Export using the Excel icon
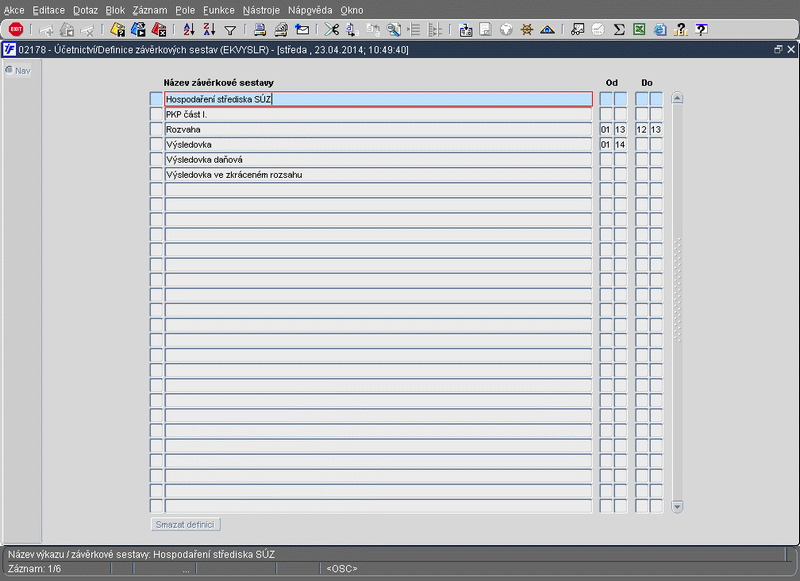 (x=639, y=30)
